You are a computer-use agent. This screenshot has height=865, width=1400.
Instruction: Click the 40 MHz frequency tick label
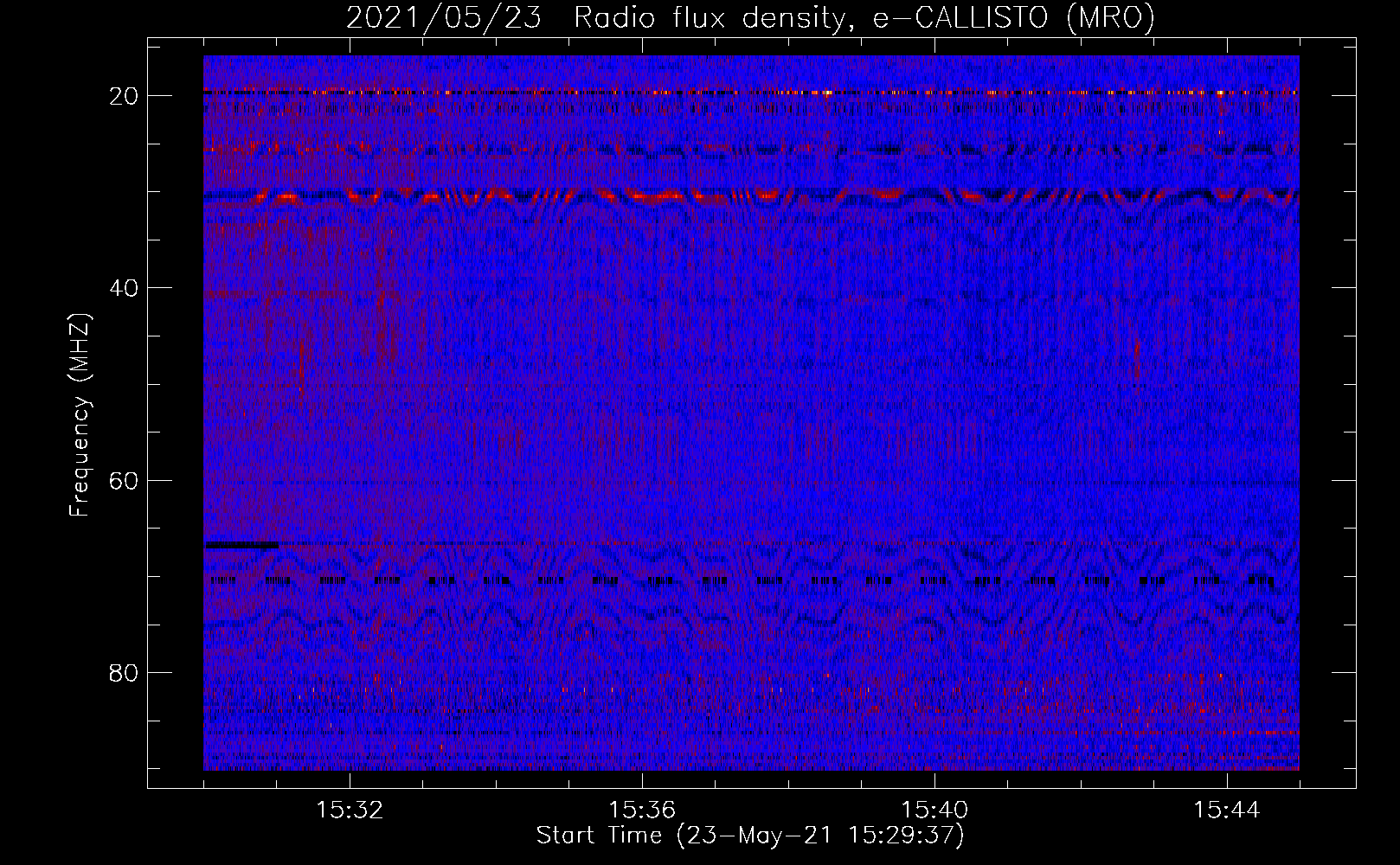pos(125,287)
